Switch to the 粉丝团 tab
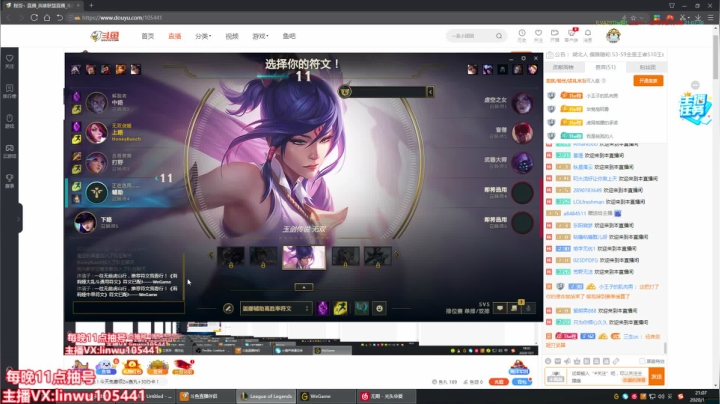720x404 pixels. tap(647, 67)
